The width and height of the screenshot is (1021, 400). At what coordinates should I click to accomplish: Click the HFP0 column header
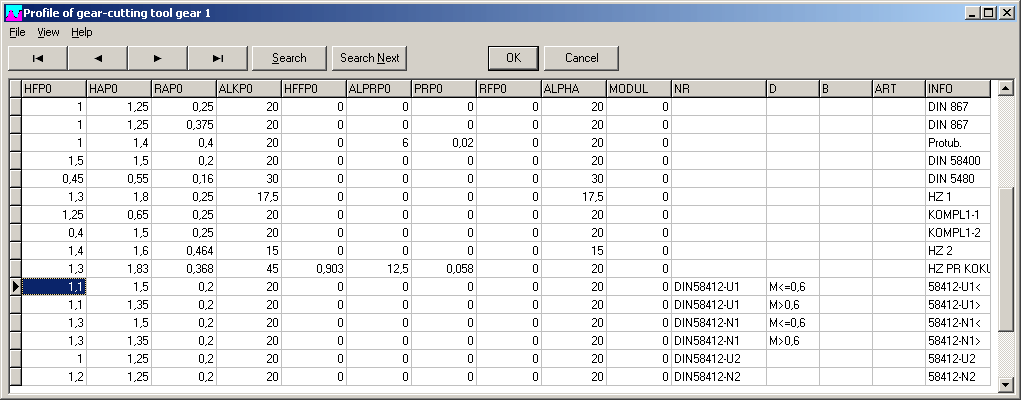[54, 89]
